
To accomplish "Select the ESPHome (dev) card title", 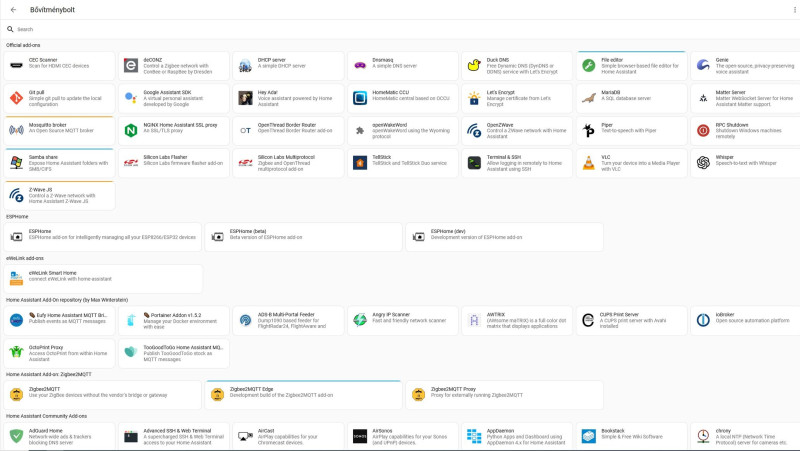I will coord(448,231).
